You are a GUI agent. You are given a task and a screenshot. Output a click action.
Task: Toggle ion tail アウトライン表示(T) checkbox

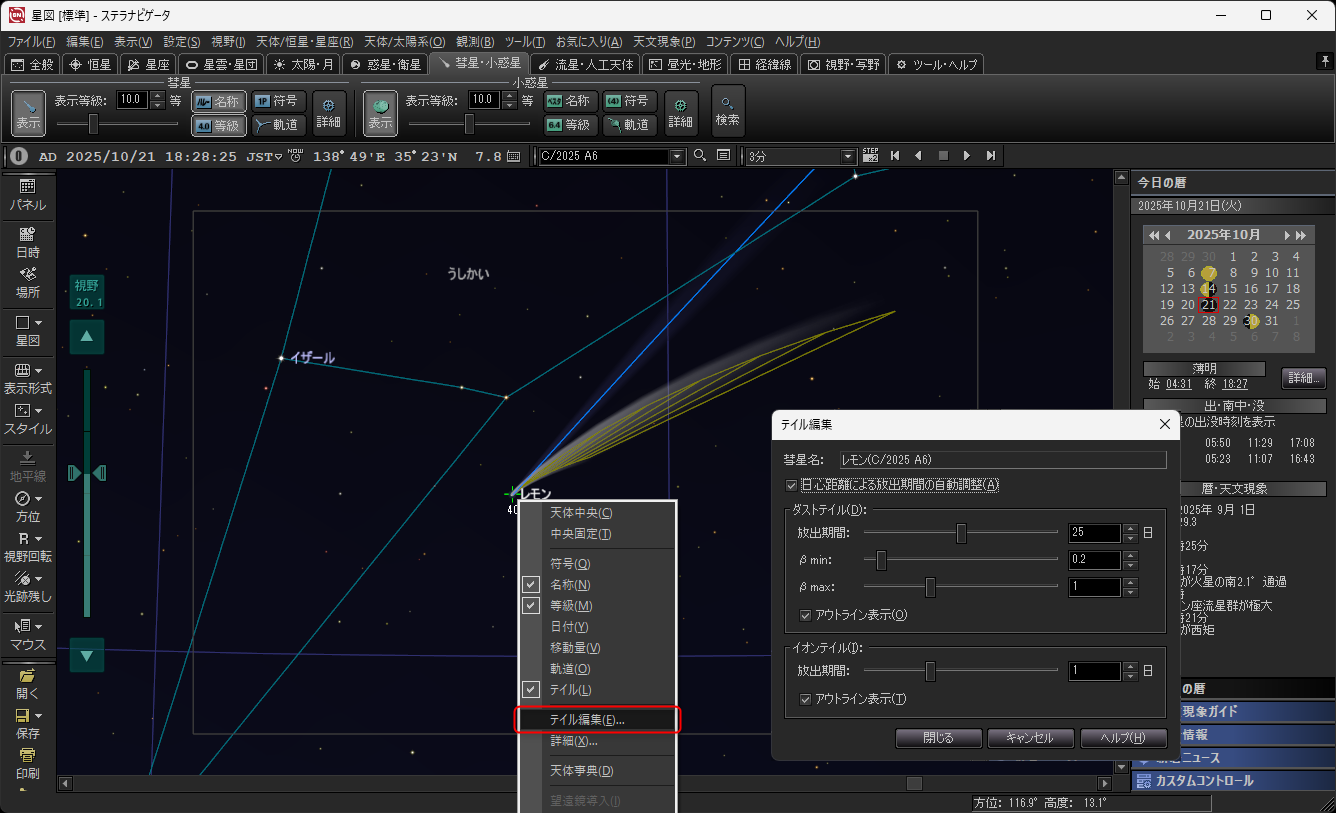coord(806,699)
